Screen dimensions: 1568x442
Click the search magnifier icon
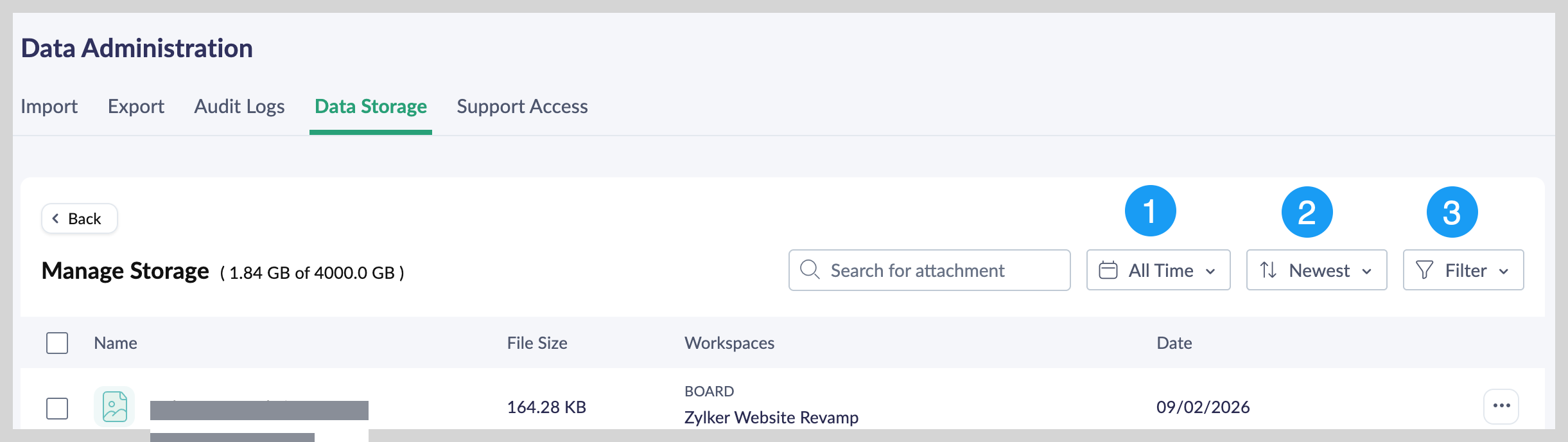810,270
